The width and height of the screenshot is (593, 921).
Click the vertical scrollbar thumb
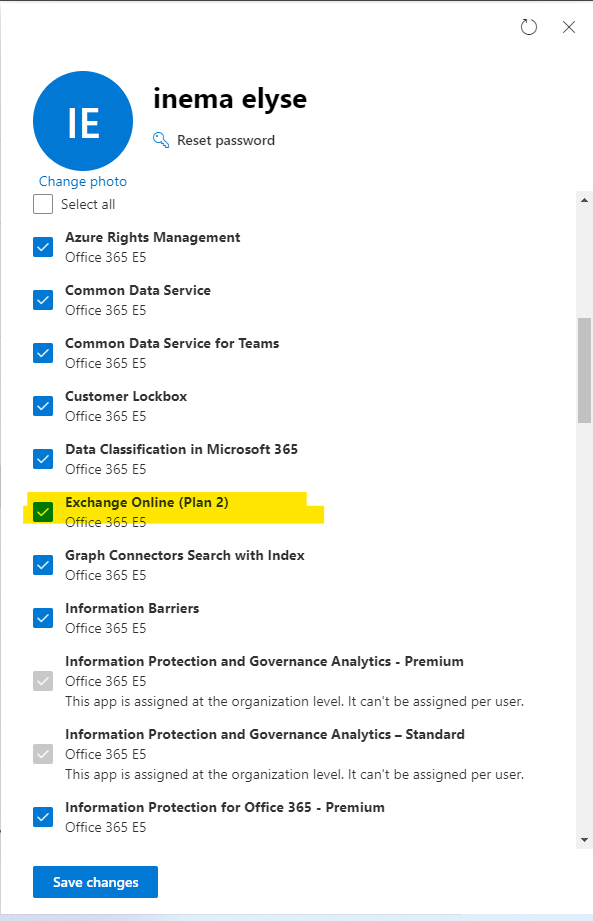[x=584, y=371]
